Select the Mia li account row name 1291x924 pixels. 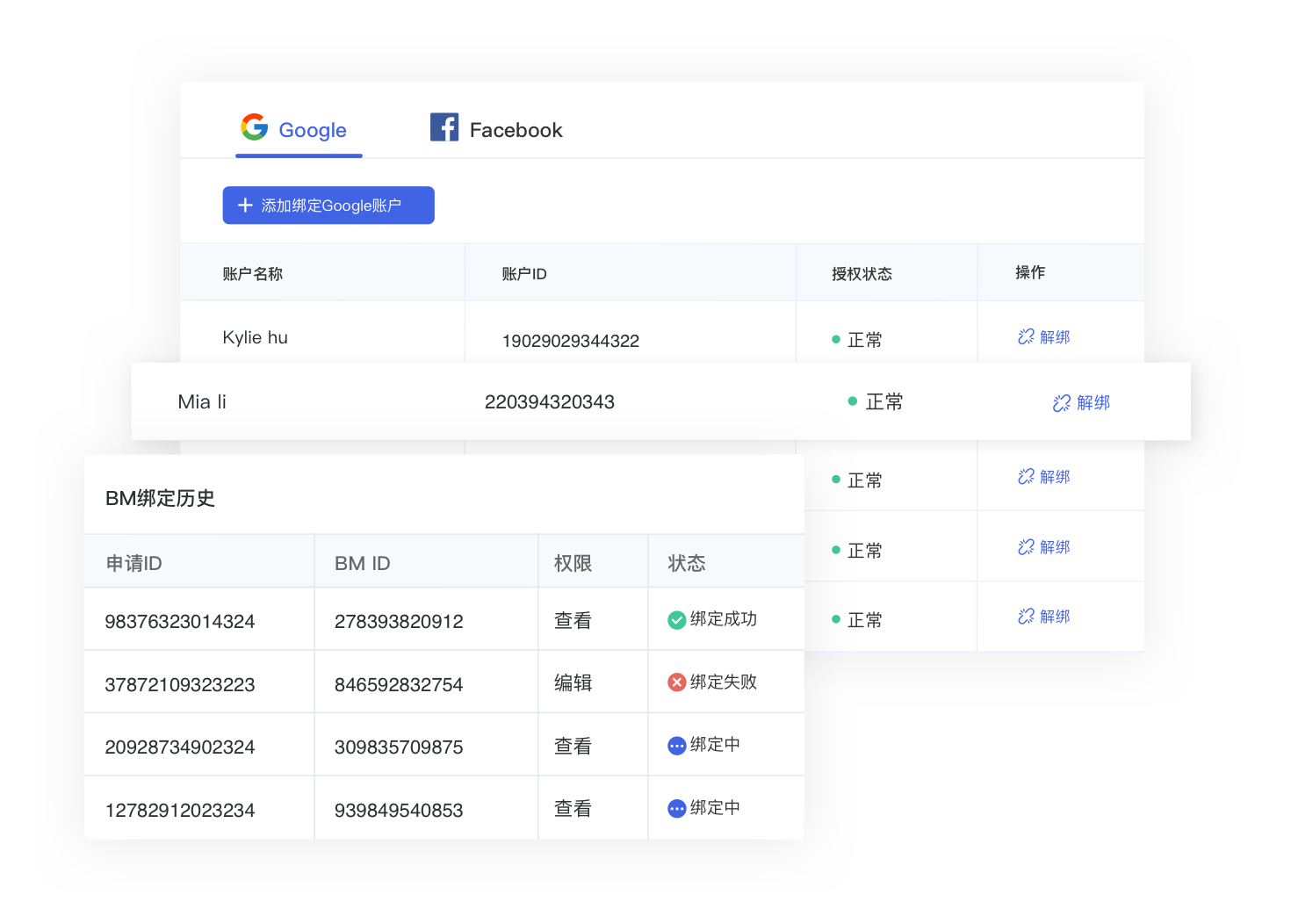tap(202, 402)
